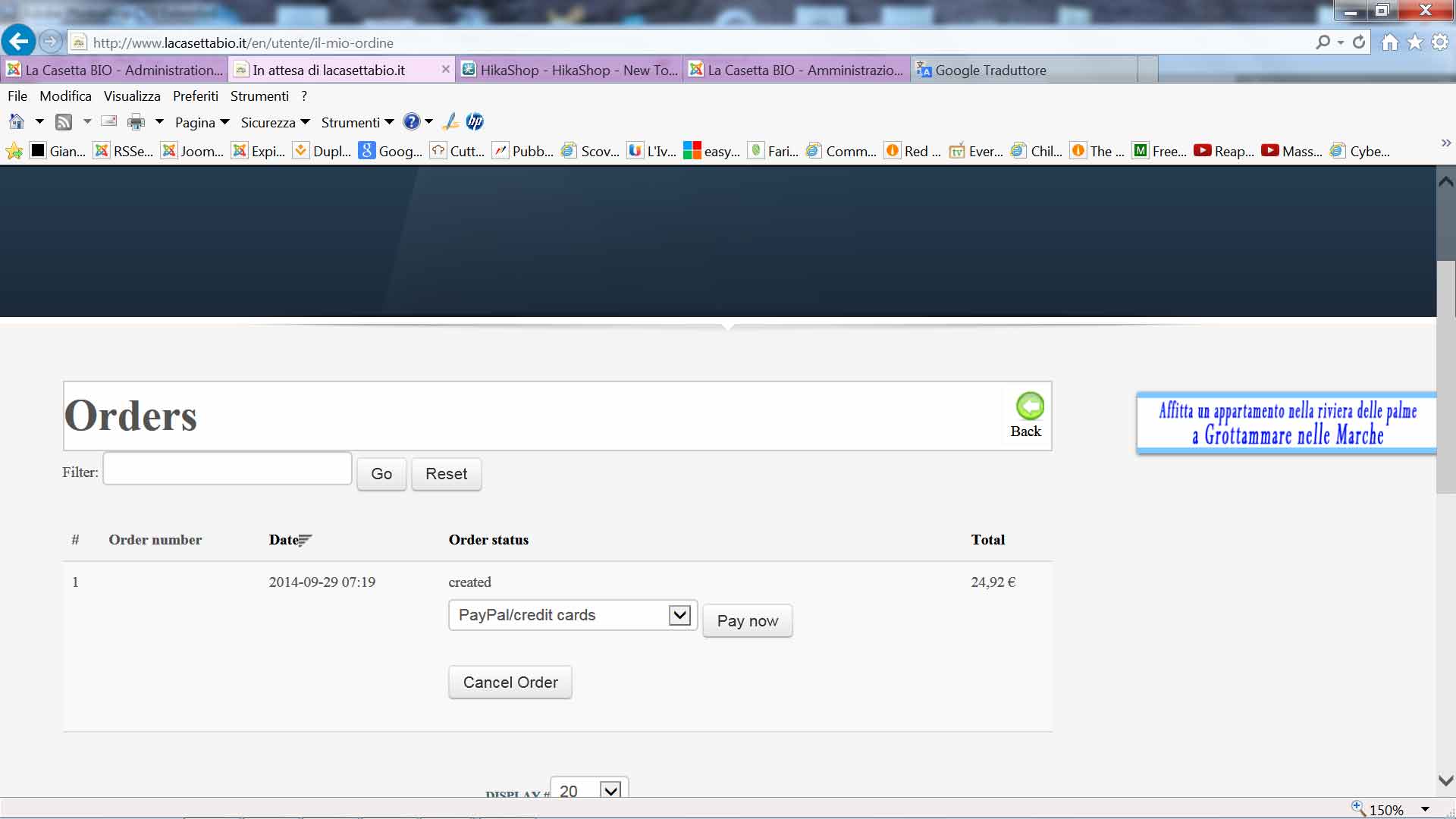Open the home page icon in command bar
Viewport: 1456px width, 819px height.
click(16, 122)
